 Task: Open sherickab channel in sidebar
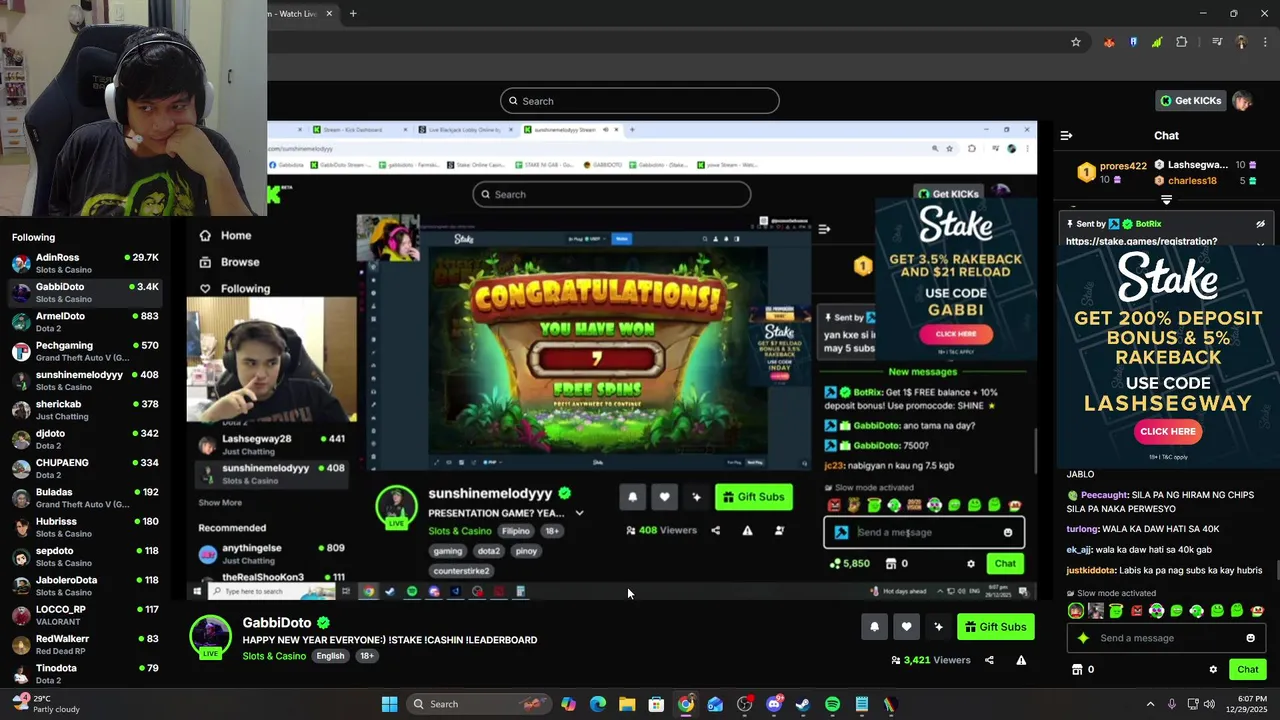tap(85, 410)
